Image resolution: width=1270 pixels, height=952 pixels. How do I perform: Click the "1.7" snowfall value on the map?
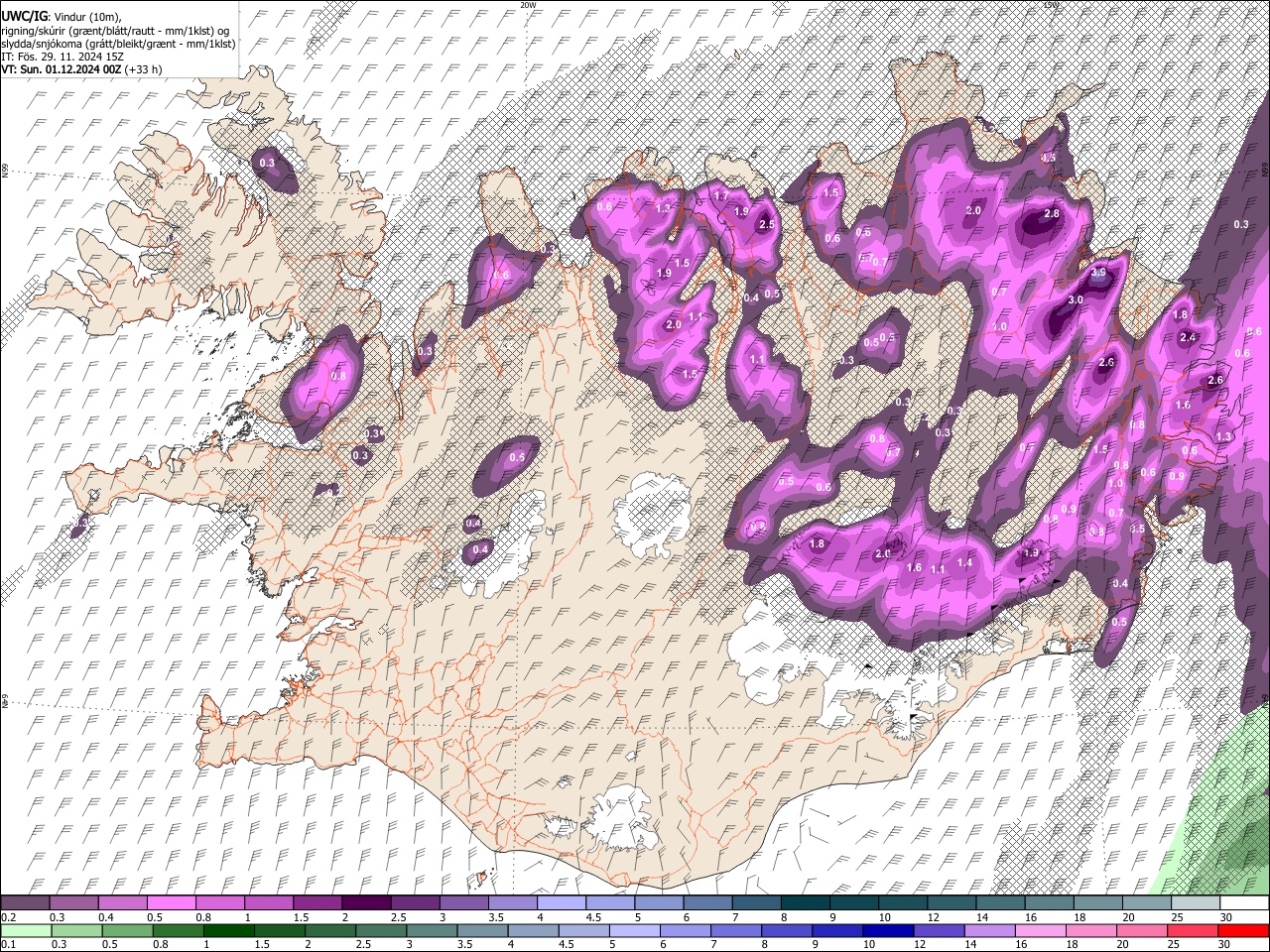pos(721,196)
